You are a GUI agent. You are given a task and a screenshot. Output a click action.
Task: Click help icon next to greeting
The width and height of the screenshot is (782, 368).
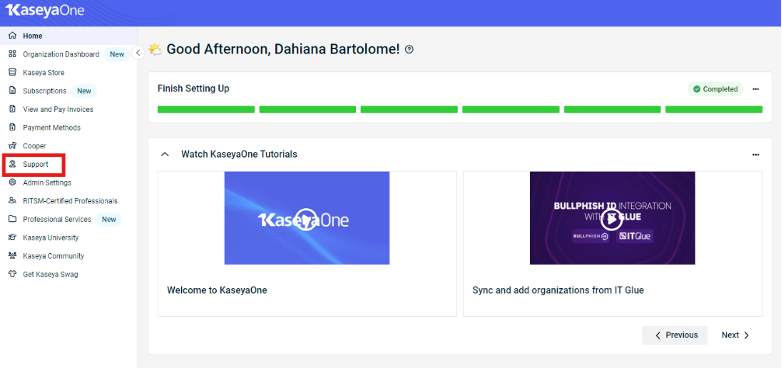click(409, 49)
